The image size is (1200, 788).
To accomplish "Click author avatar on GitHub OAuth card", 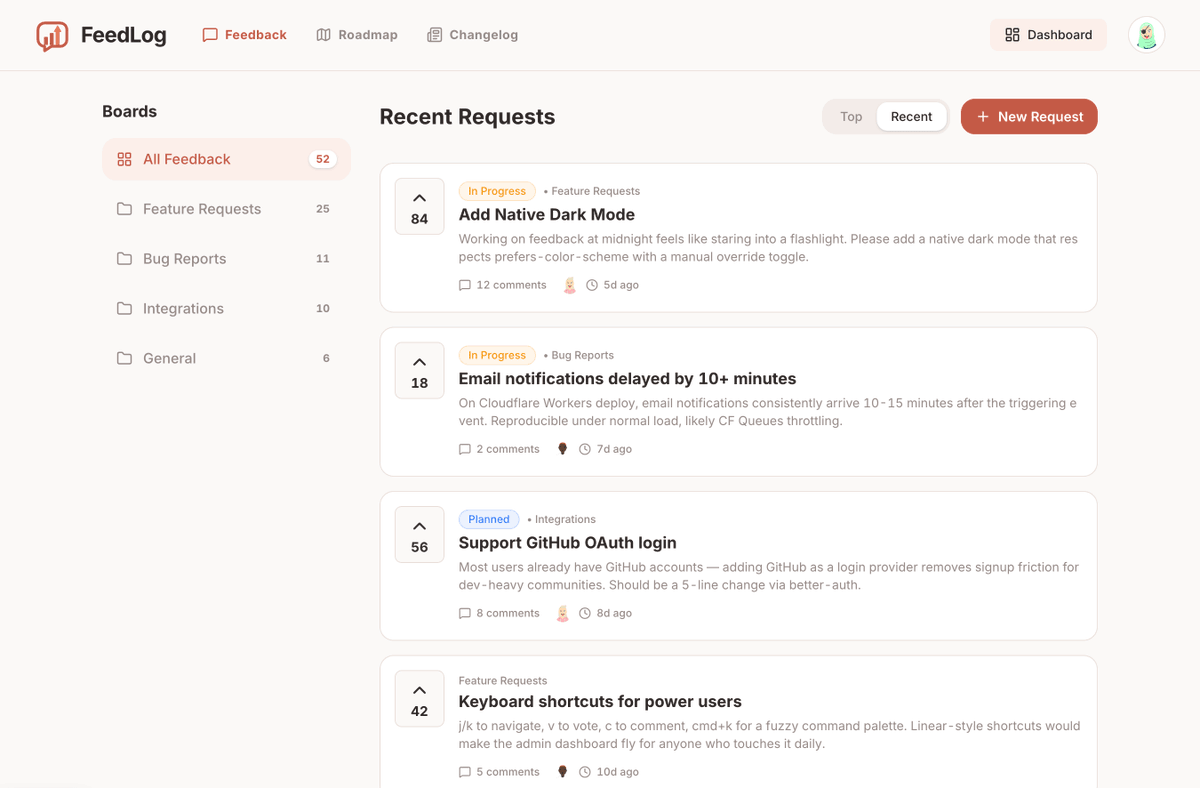I will coord(562,613).
